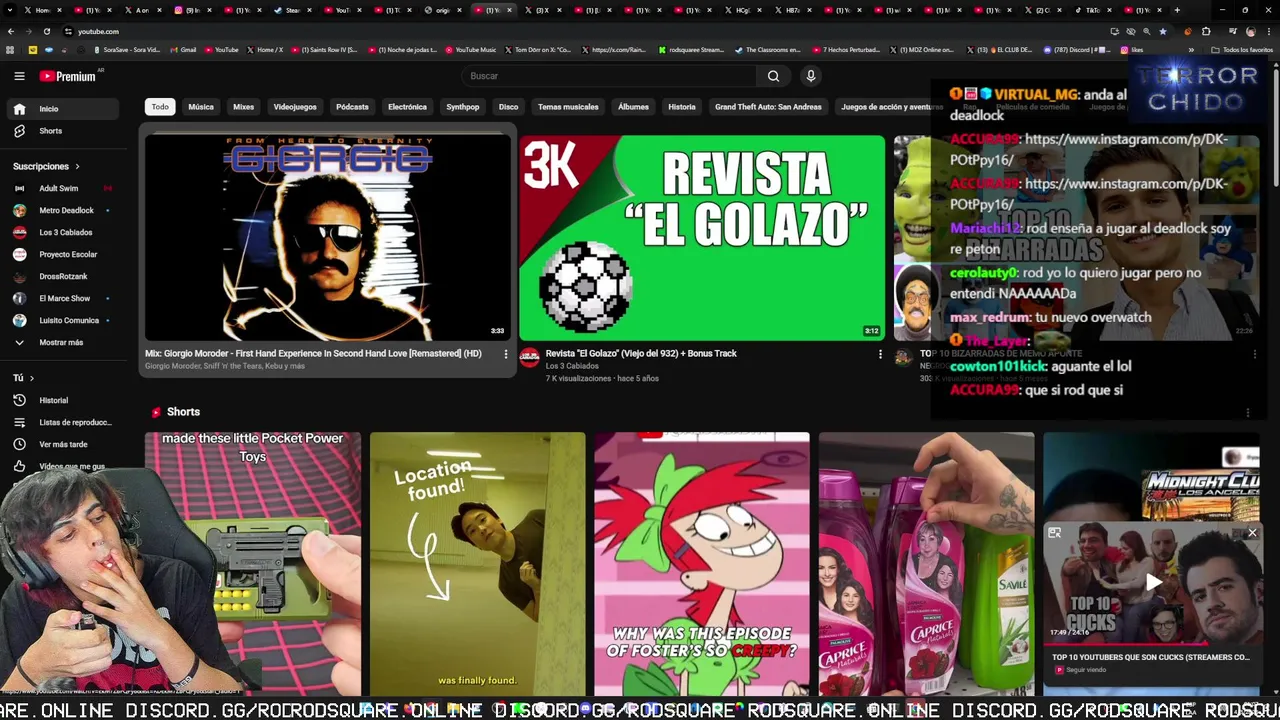
Task: Click the Buscar search field
Action: pos(610,76)
